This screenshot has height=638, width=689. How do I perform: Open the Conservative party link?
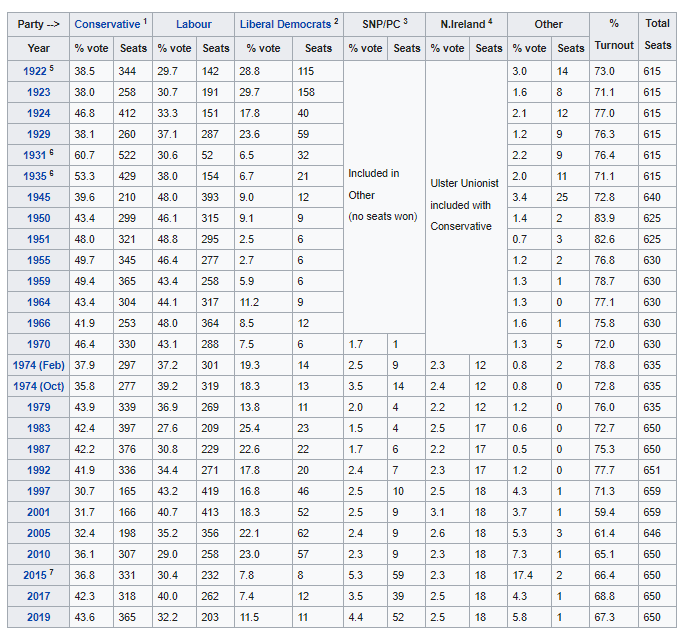pos(107,24)
